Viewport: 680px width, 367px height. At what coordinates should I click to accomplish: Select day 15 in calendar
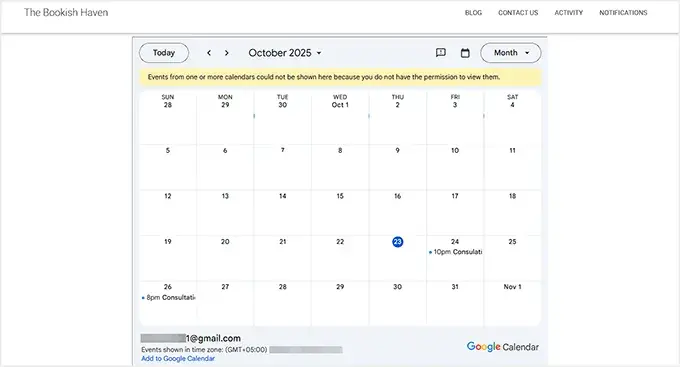[340, 196]
